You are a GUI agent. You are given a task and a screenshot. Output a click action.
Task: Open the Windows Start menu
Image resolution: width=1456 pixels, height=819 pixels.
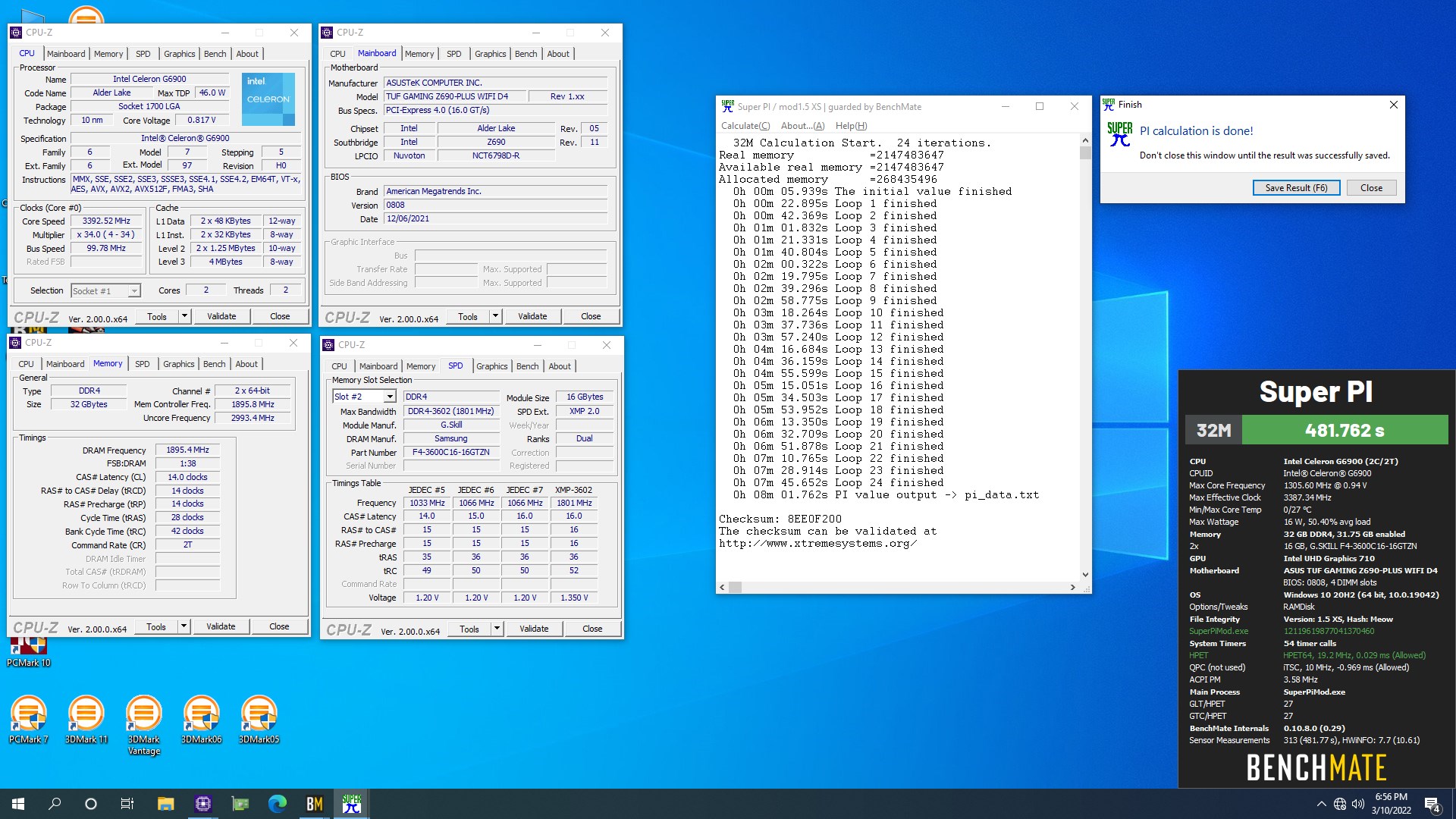[x=18, y=804]
